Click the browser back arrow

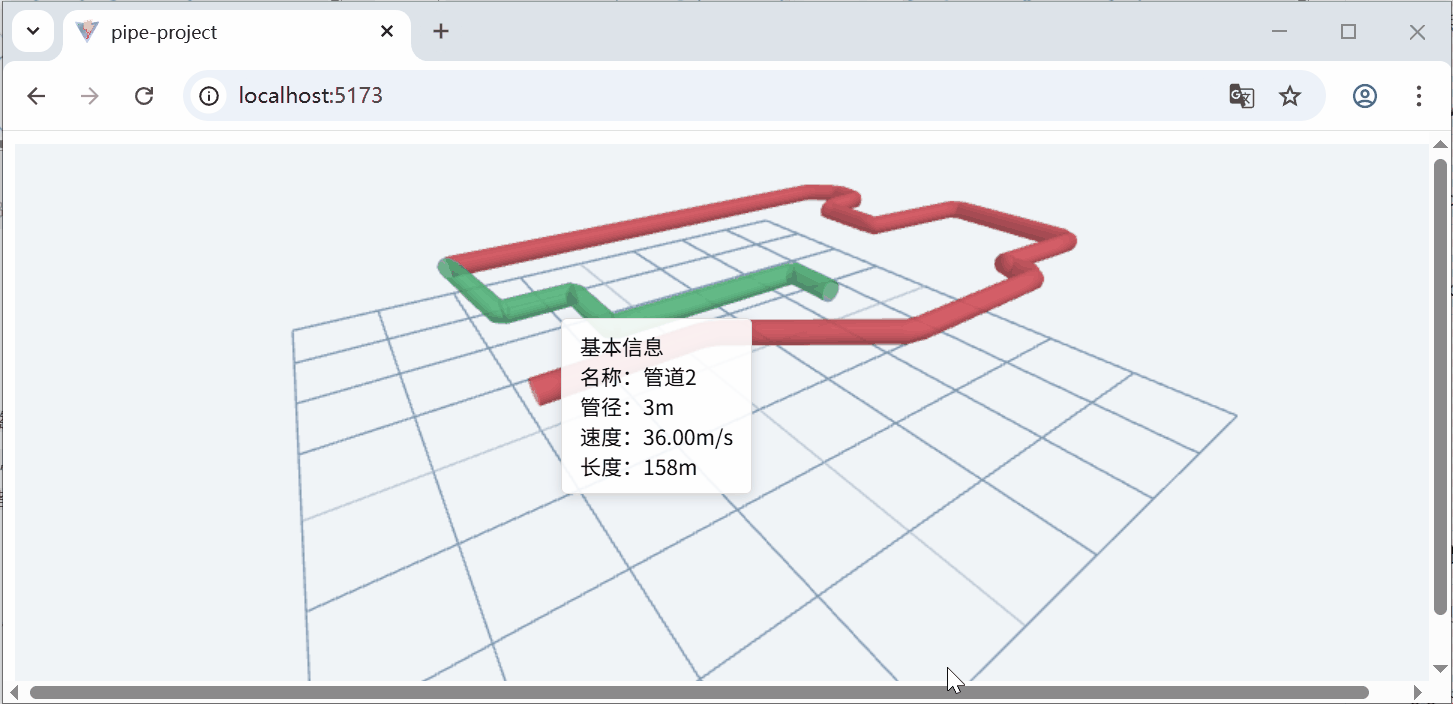tap(36, 96)
